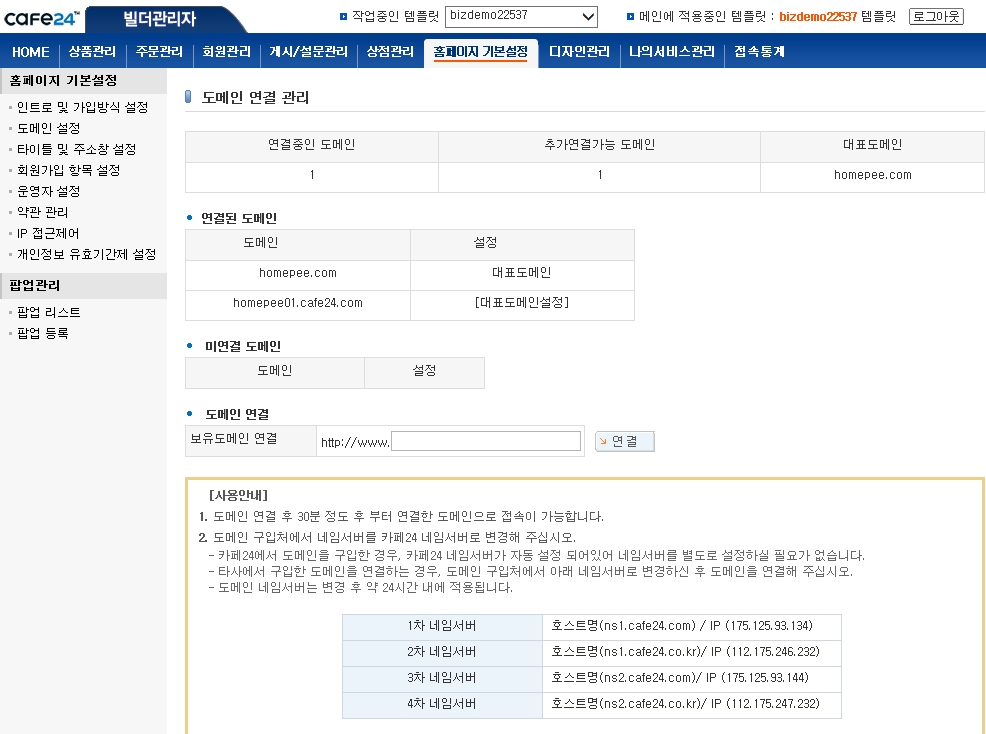Open the HOME menu tab
The width and height of the screenshot is (986, 734).
click(31, 52)
